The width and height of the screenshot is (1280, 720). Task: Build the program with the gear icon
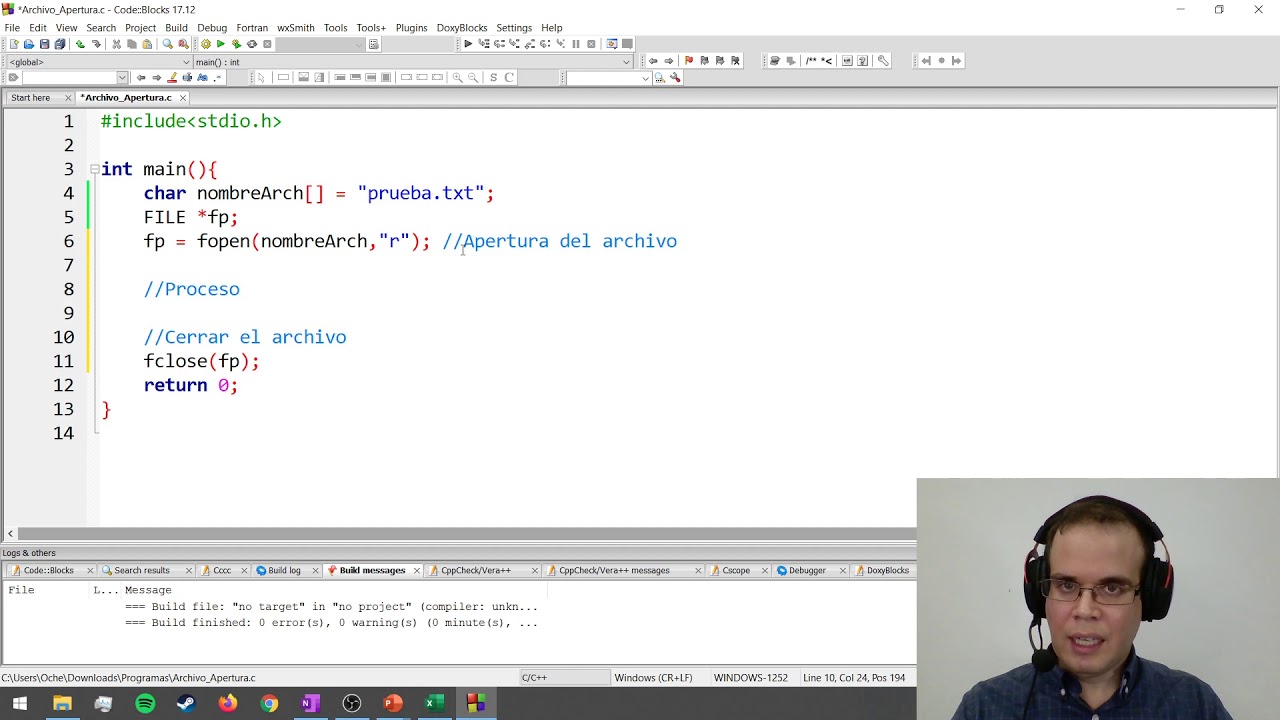point(205,44)
